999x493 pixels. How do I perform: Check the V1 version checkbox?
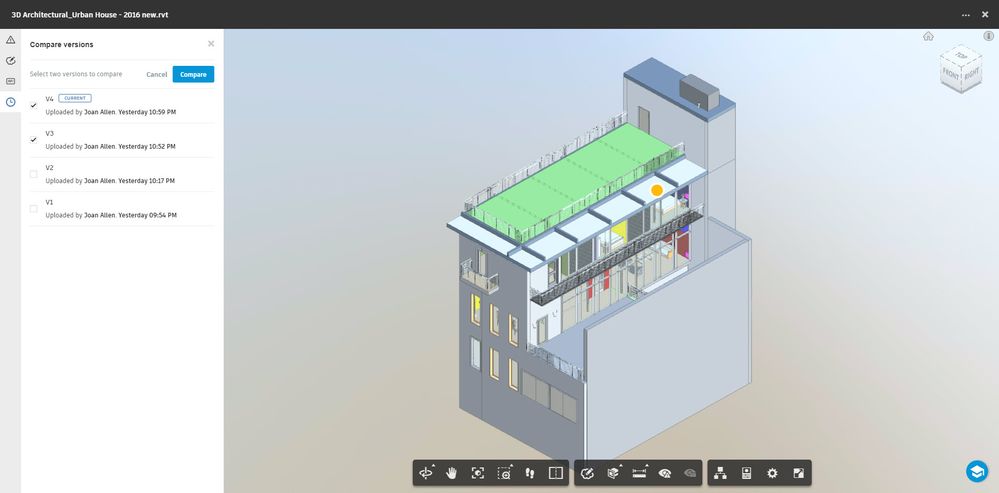point(34,208)
